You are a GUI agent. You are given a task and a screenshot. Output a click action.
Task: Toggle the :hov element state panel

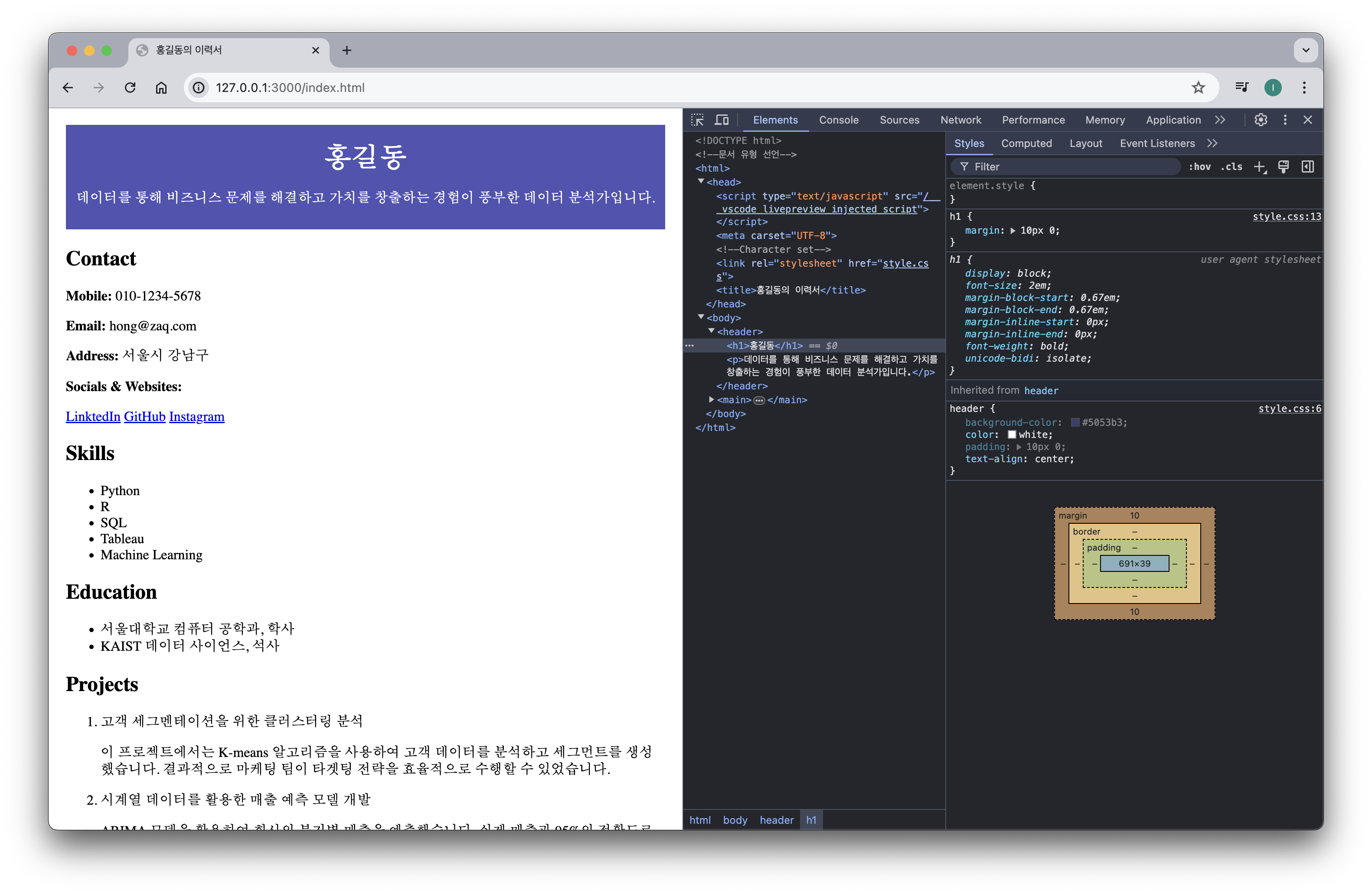point(1200,166)
